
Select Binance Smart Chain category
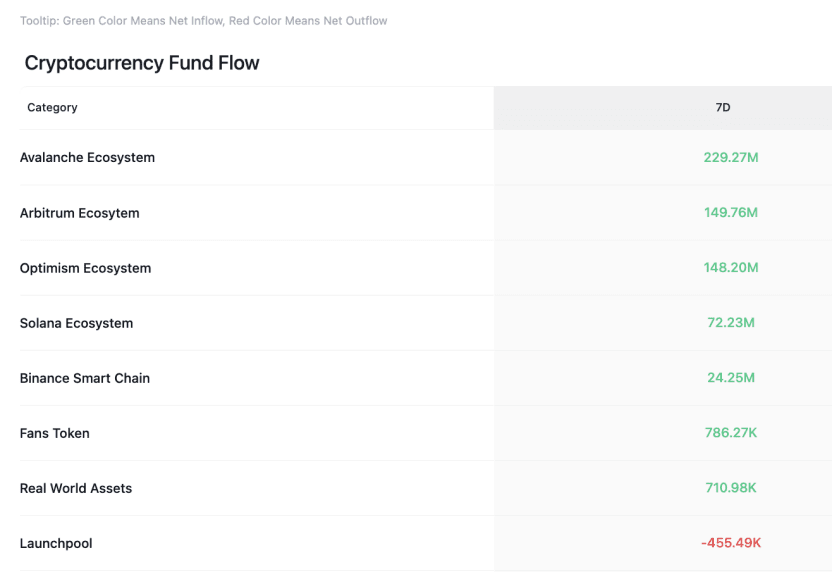(x=84, y=378)
